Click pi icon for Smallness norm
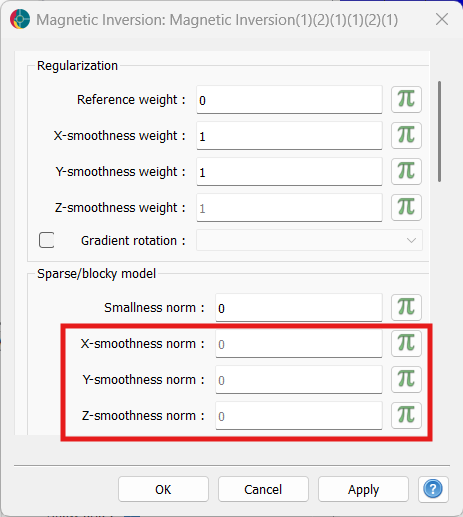Viewport: 463px width, 517px height. pyautogui.click(x=406, y=307)
